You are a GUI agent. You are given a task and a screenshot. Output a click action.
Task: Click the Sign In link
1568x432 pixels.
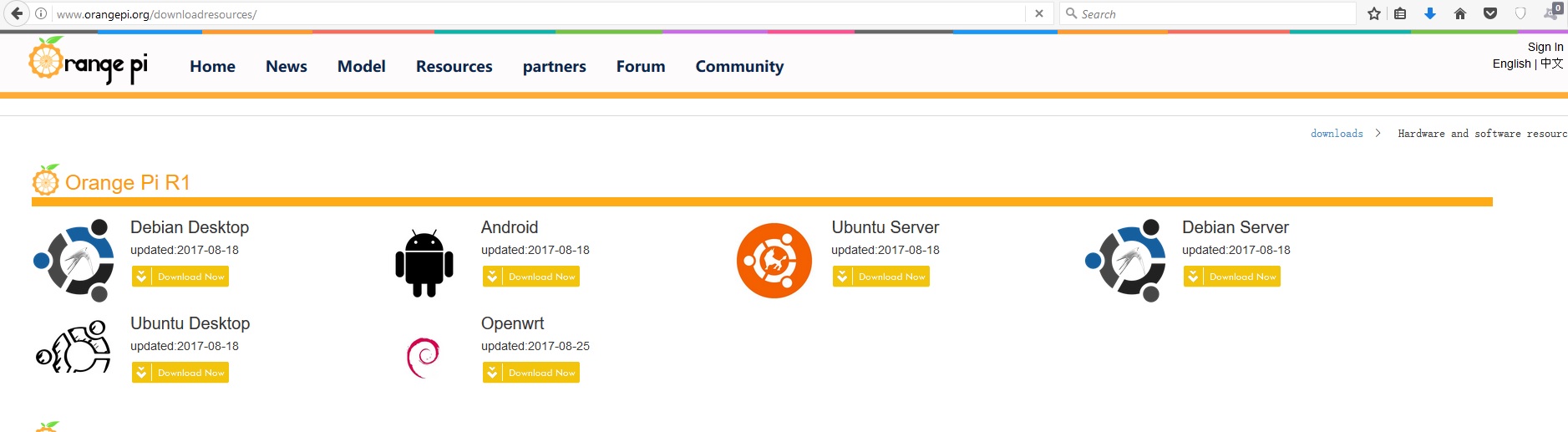(1545, 47)
